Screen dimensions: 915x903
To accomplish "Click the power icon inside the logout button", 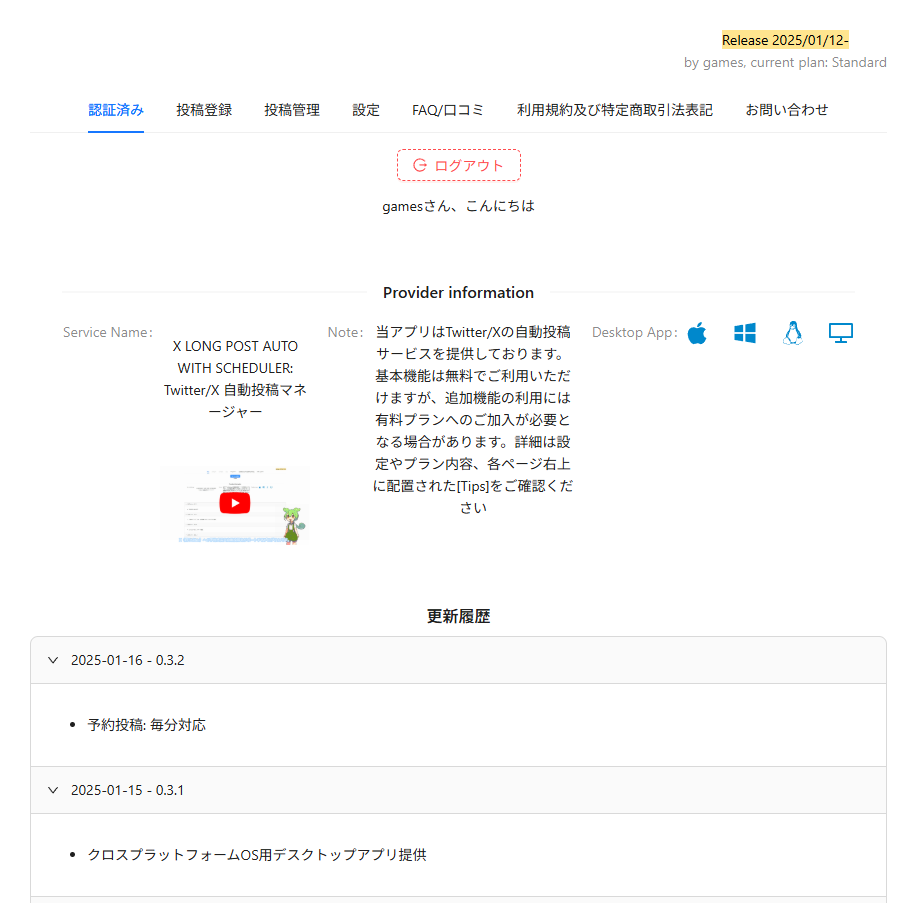I will (x=418, y=165).
